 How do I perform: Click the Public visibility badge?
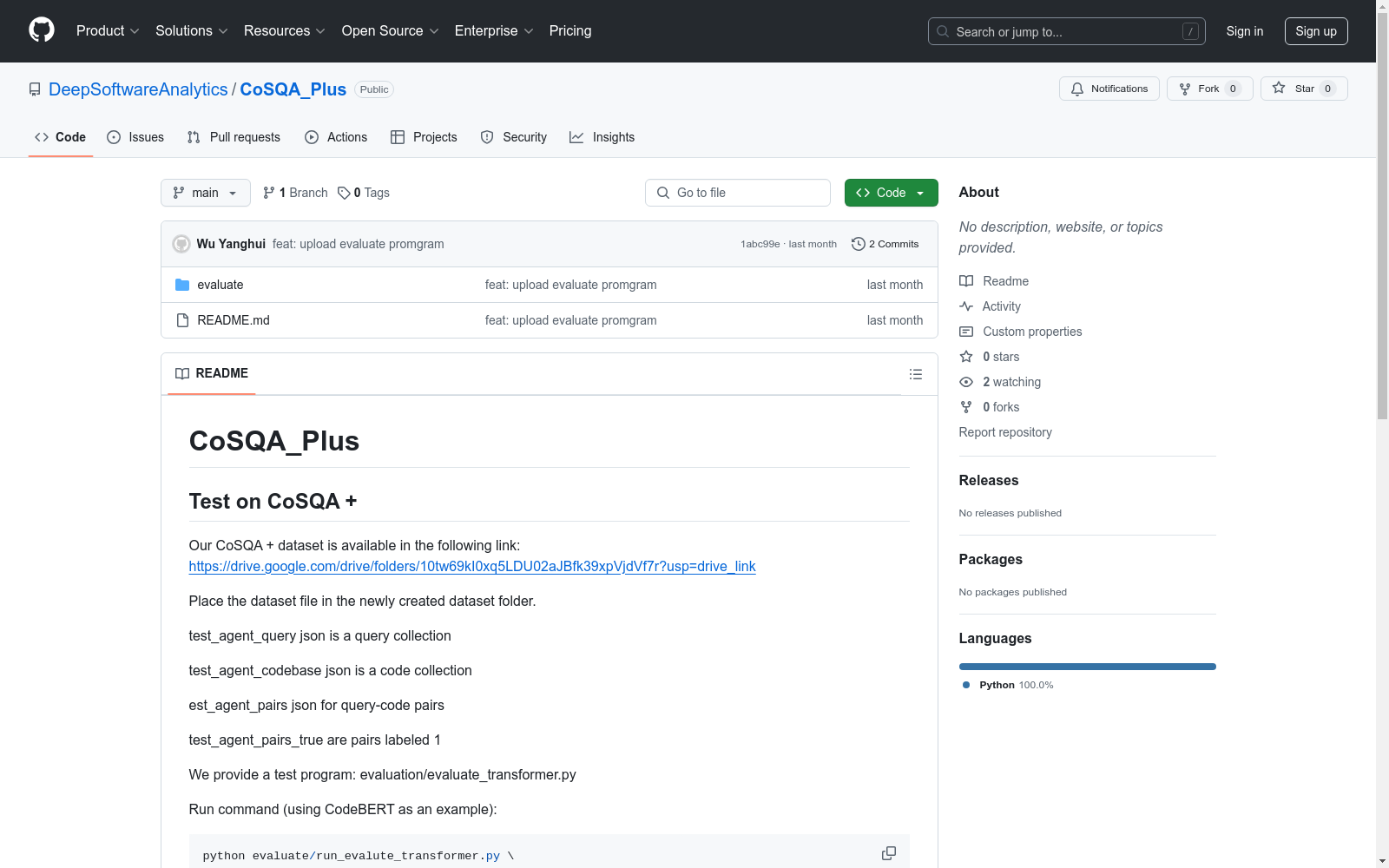tap(374, 89)
